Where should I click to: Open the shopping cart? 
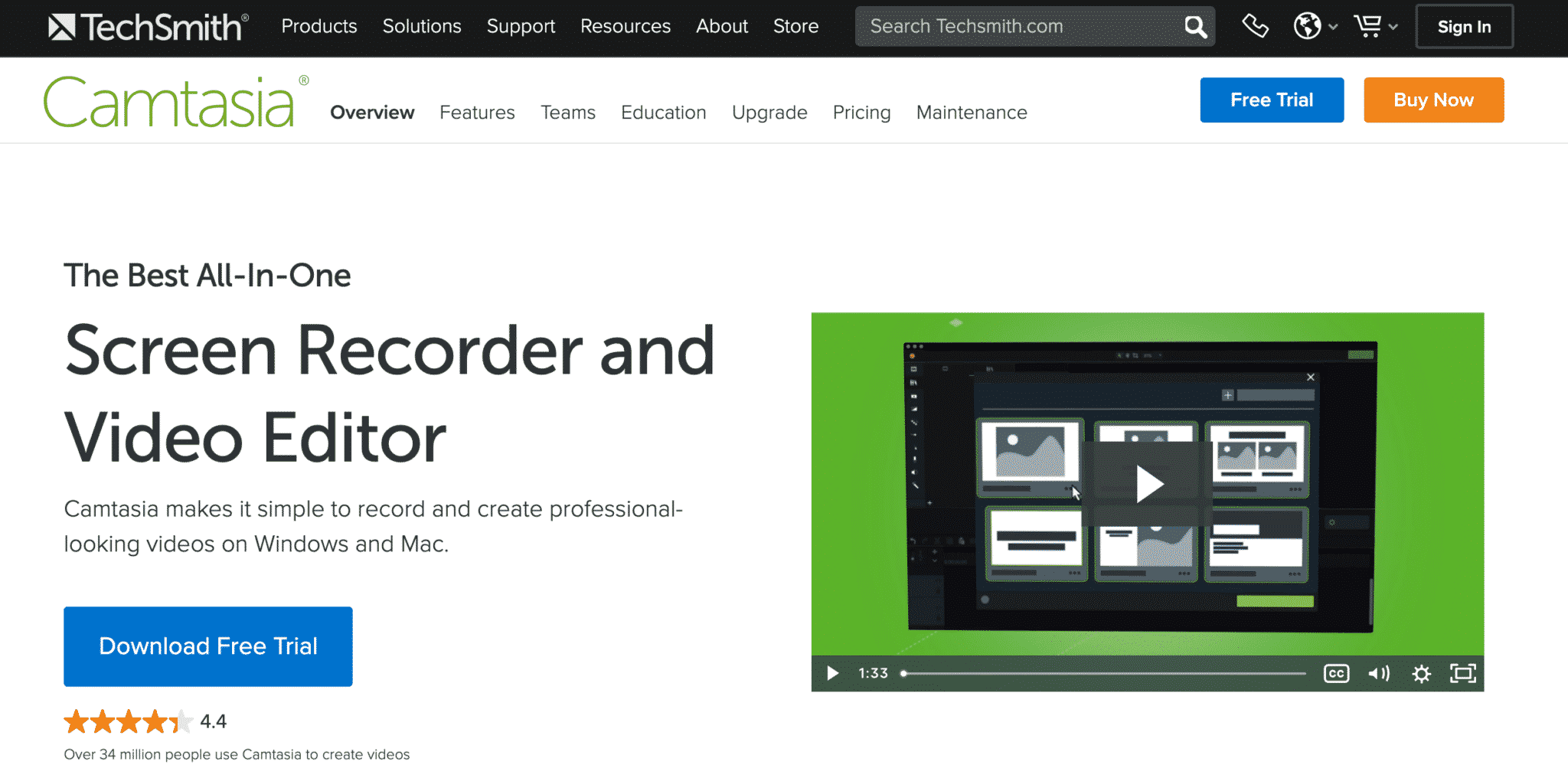pos(1369,25)
